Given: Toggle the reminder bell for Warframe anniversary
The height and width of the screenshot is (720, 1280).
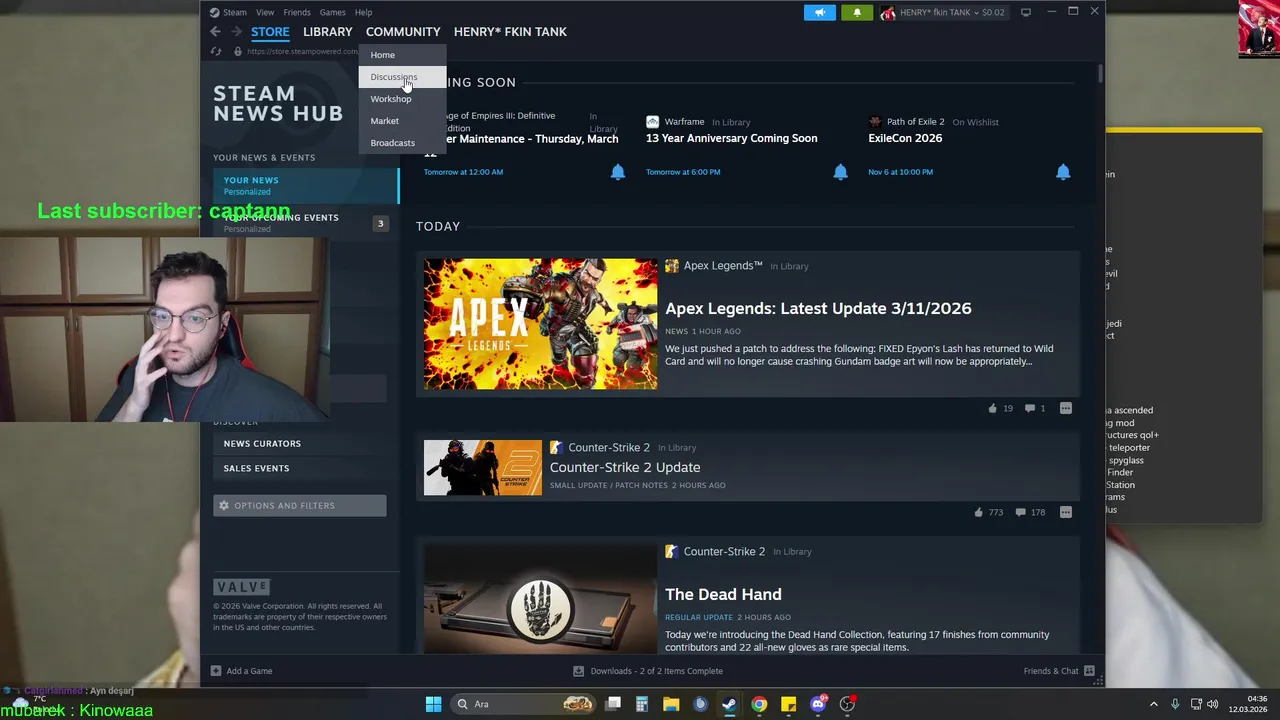Looking at the screenshot, I should [840, 172].
